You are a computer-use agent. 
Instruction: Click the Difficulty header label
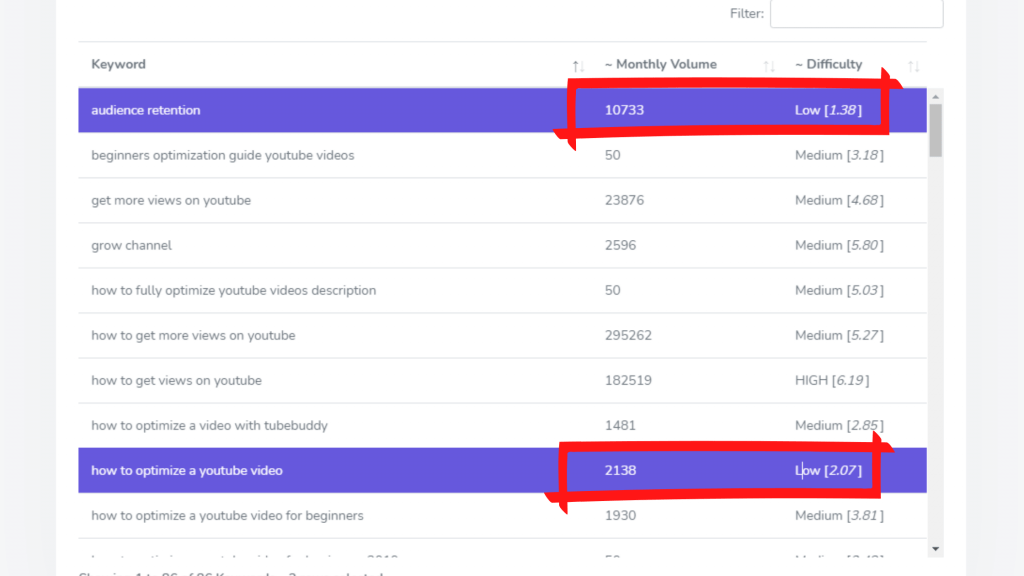pos(828,65)
